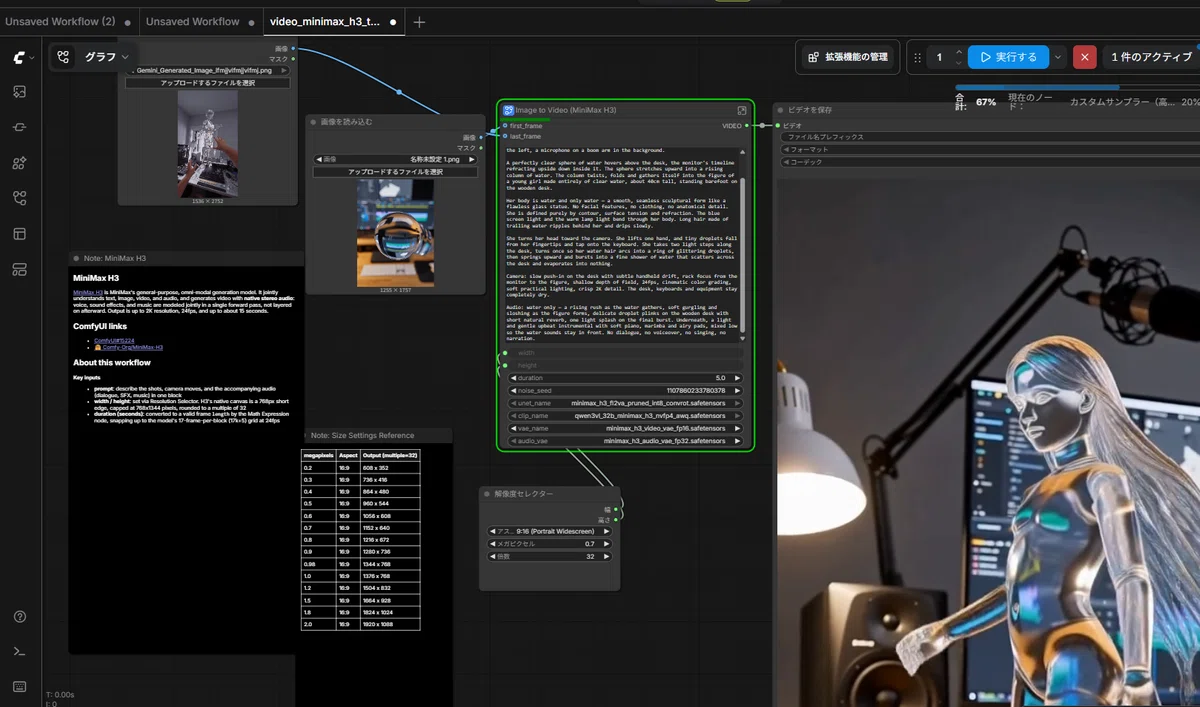Screen dimensions: 1200x707
Task: Add a new workflow tab with plus icon
Action: tap(419, 22)
